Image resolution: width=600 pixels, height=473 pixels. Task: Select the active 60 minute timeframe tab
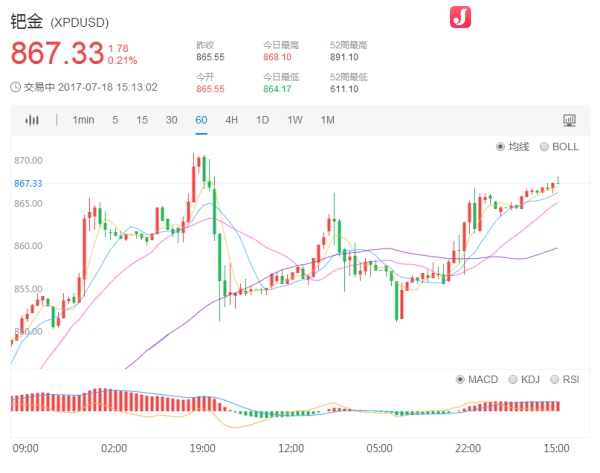(x=201, y=120)
